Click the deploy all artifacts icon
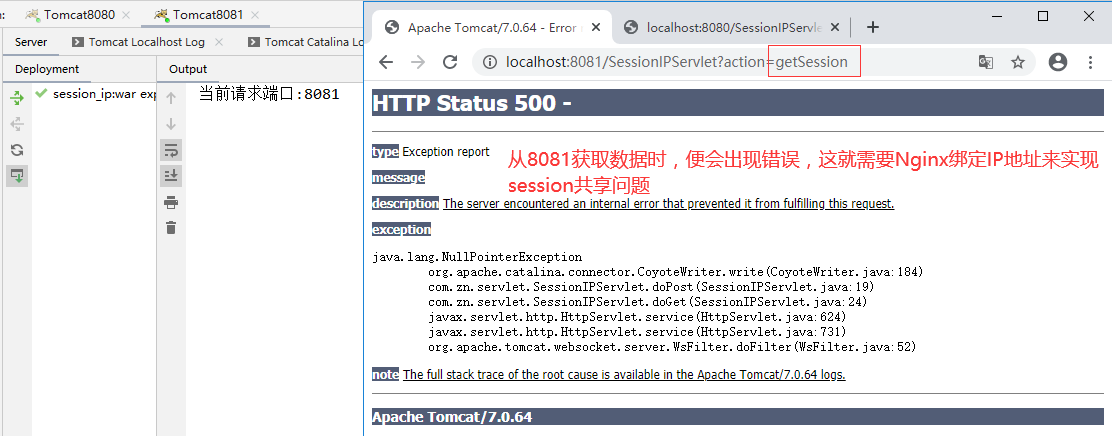 [x=16, y=98]
